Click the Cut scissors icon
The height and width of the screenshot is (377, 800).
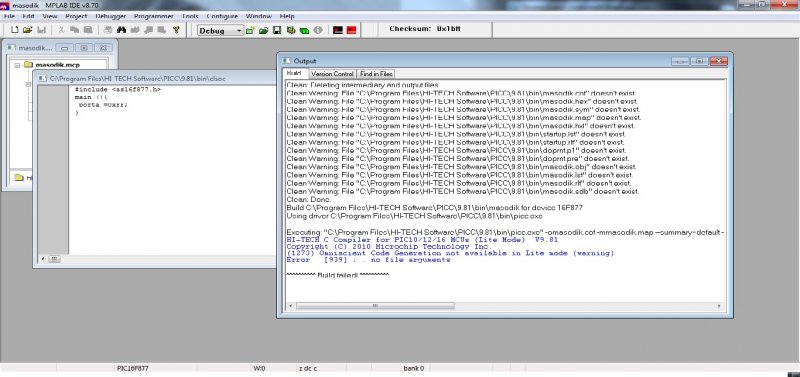(61, 30)
